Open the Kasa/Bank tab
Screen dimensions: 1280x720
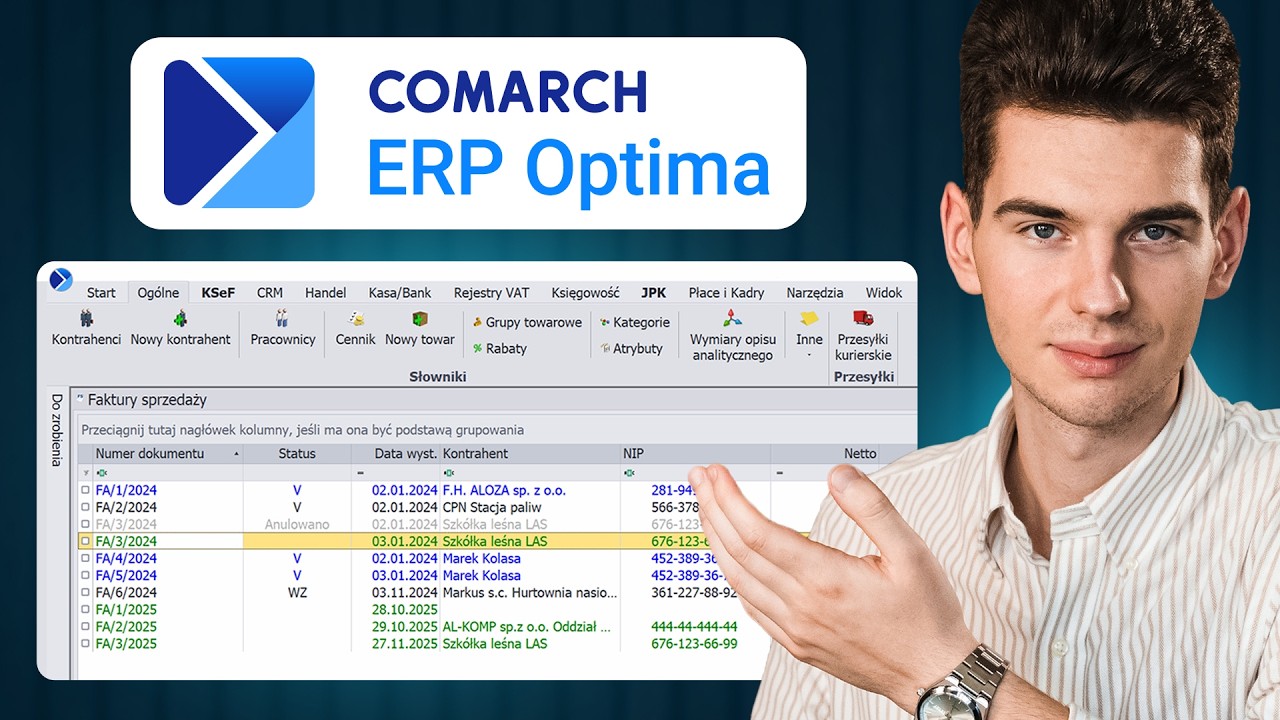point(400,293)
